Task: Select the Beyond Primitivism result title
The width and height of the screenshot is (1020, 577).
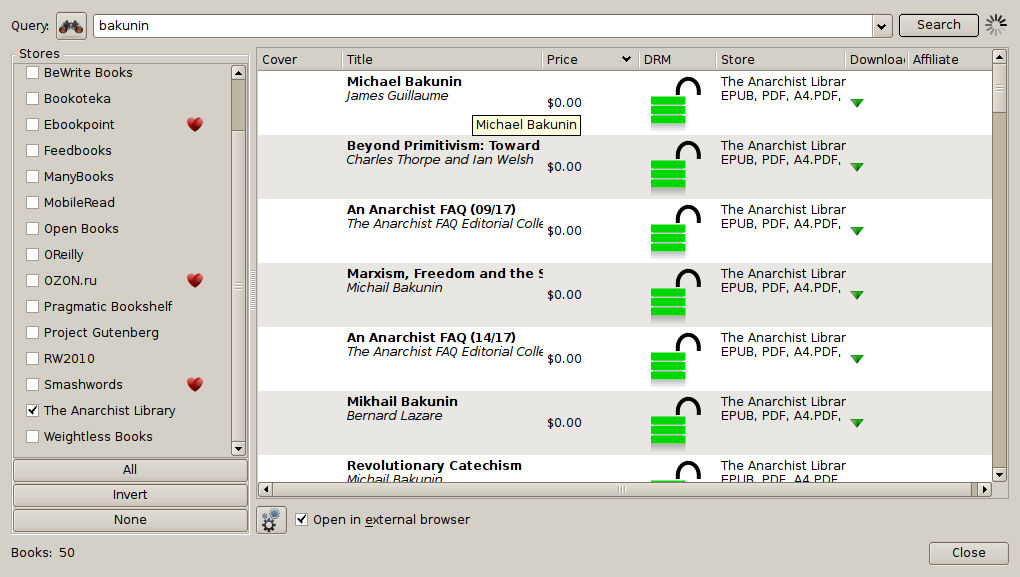Action: pyautogui.click(x=443, y=146)
